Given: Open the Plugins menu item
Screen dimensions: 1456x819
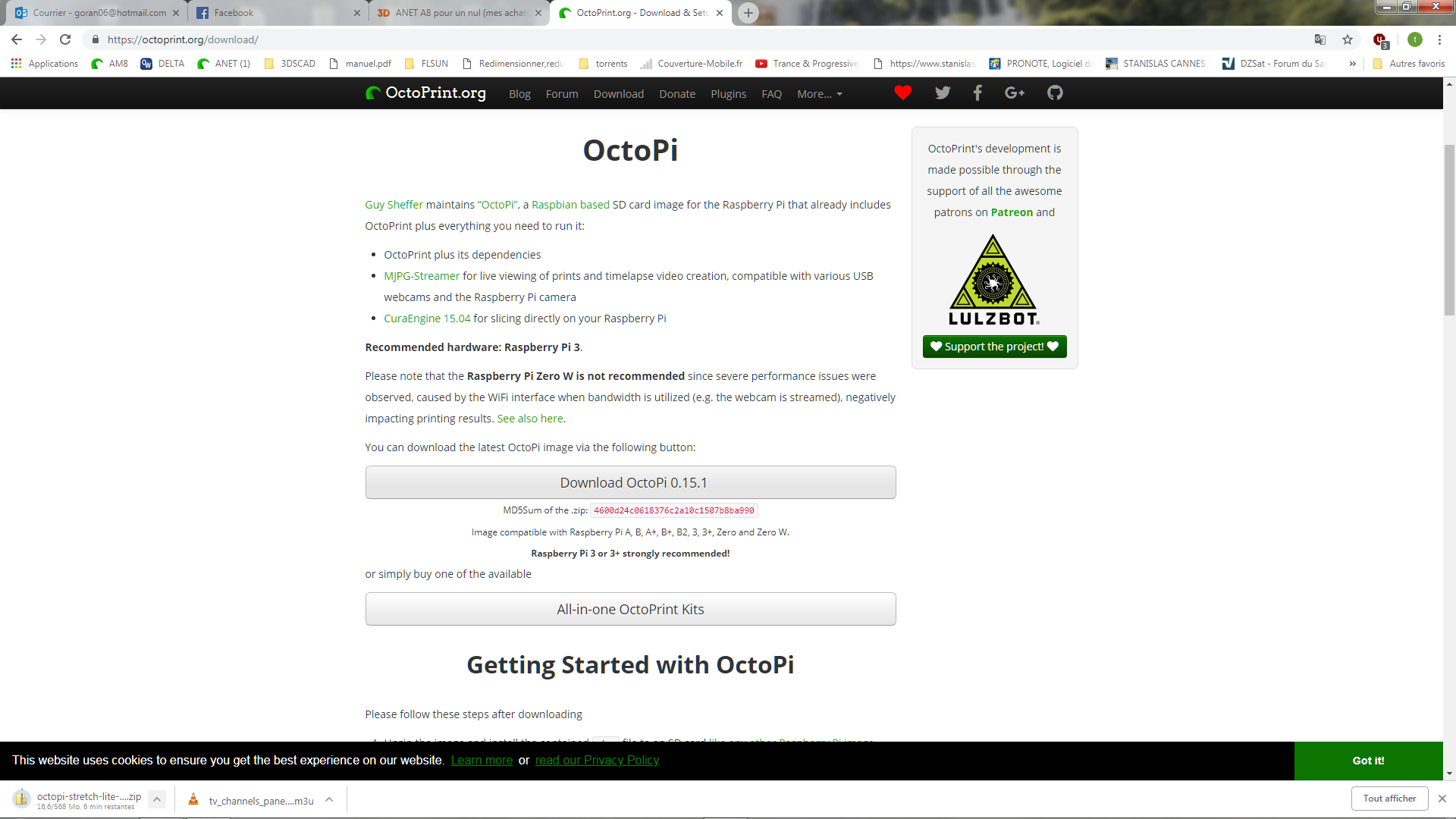Looking at the screenshot, I should [729, 94].
